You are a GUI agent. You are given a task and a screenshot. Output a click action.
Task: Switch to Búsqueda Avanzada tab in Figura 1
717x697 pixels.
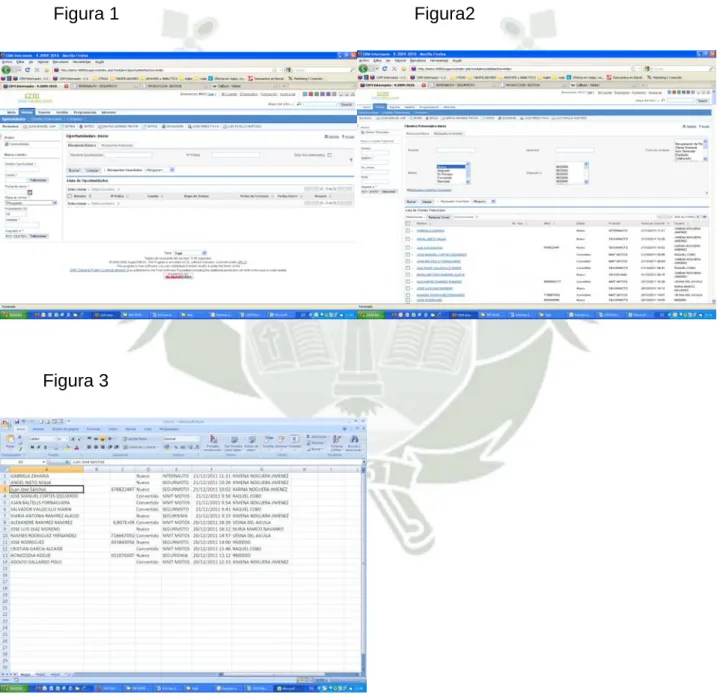117,145
